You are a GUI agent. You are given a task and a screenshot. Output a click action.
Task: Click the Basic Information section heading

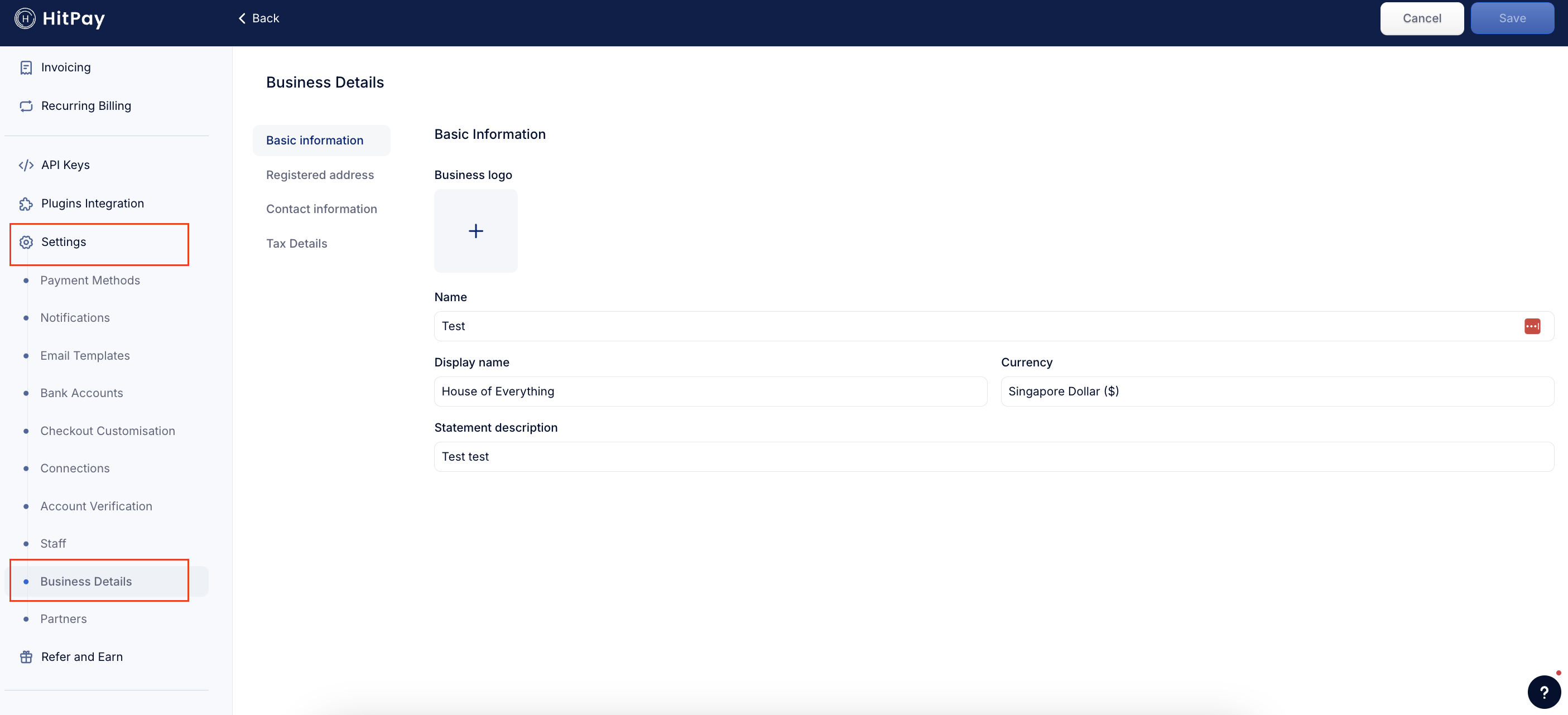click(x=490, y=134)
